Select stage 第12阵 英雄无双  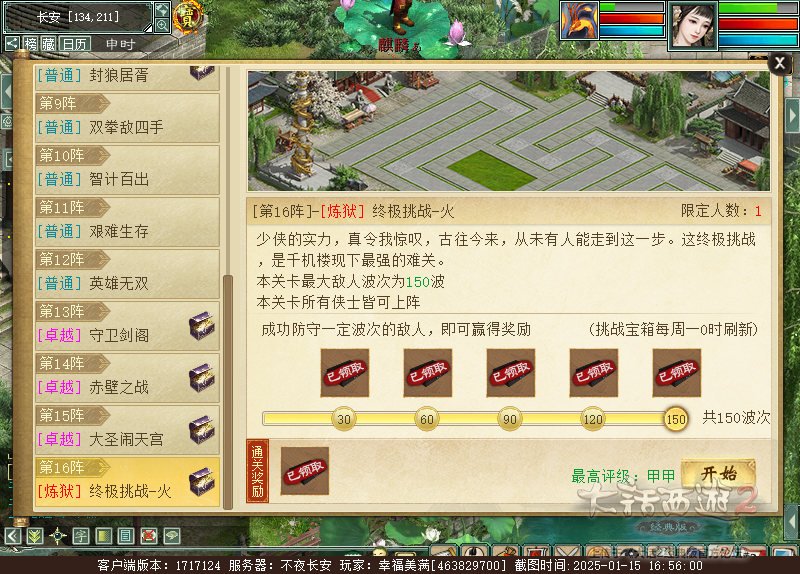pos(127,273)
